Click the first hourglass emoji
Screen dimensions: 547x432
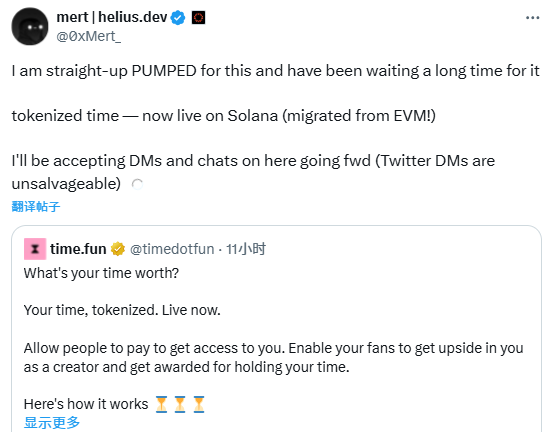point(161,404)
